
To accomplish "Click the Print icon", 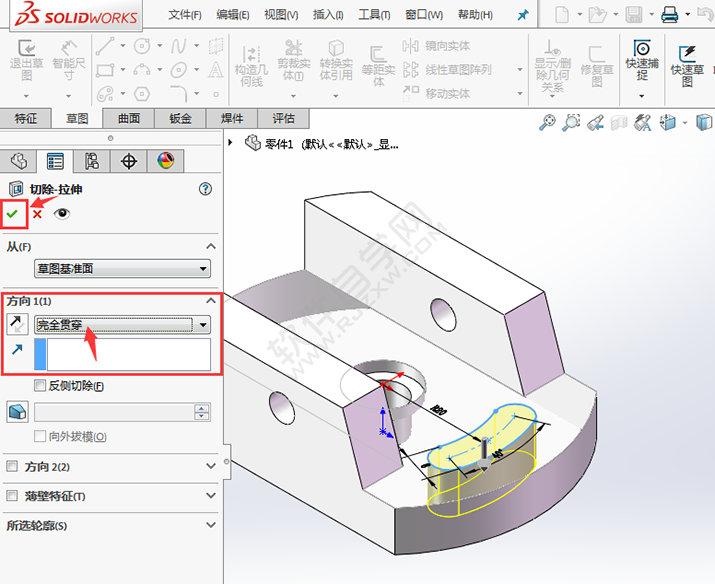I will pos(669,15).
